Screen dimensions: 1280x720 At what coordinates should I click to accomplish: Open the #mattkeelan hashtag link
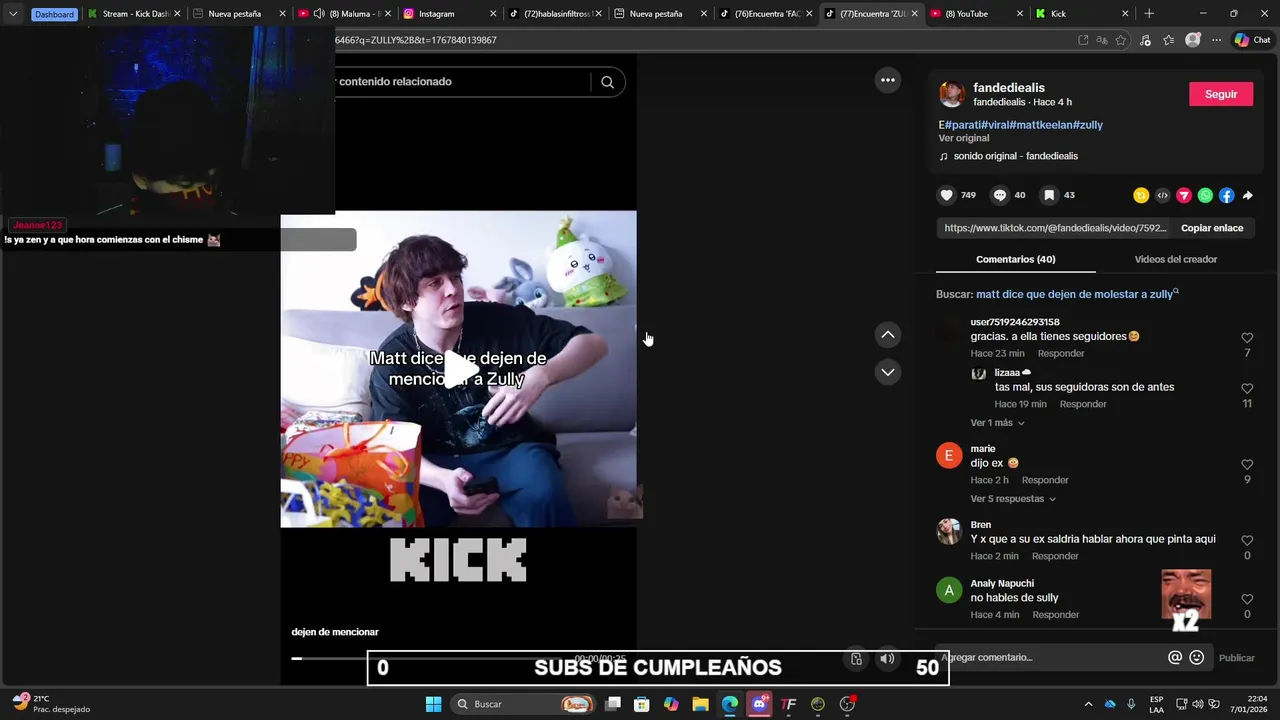pyautogui.click(x=1041, y=125)
